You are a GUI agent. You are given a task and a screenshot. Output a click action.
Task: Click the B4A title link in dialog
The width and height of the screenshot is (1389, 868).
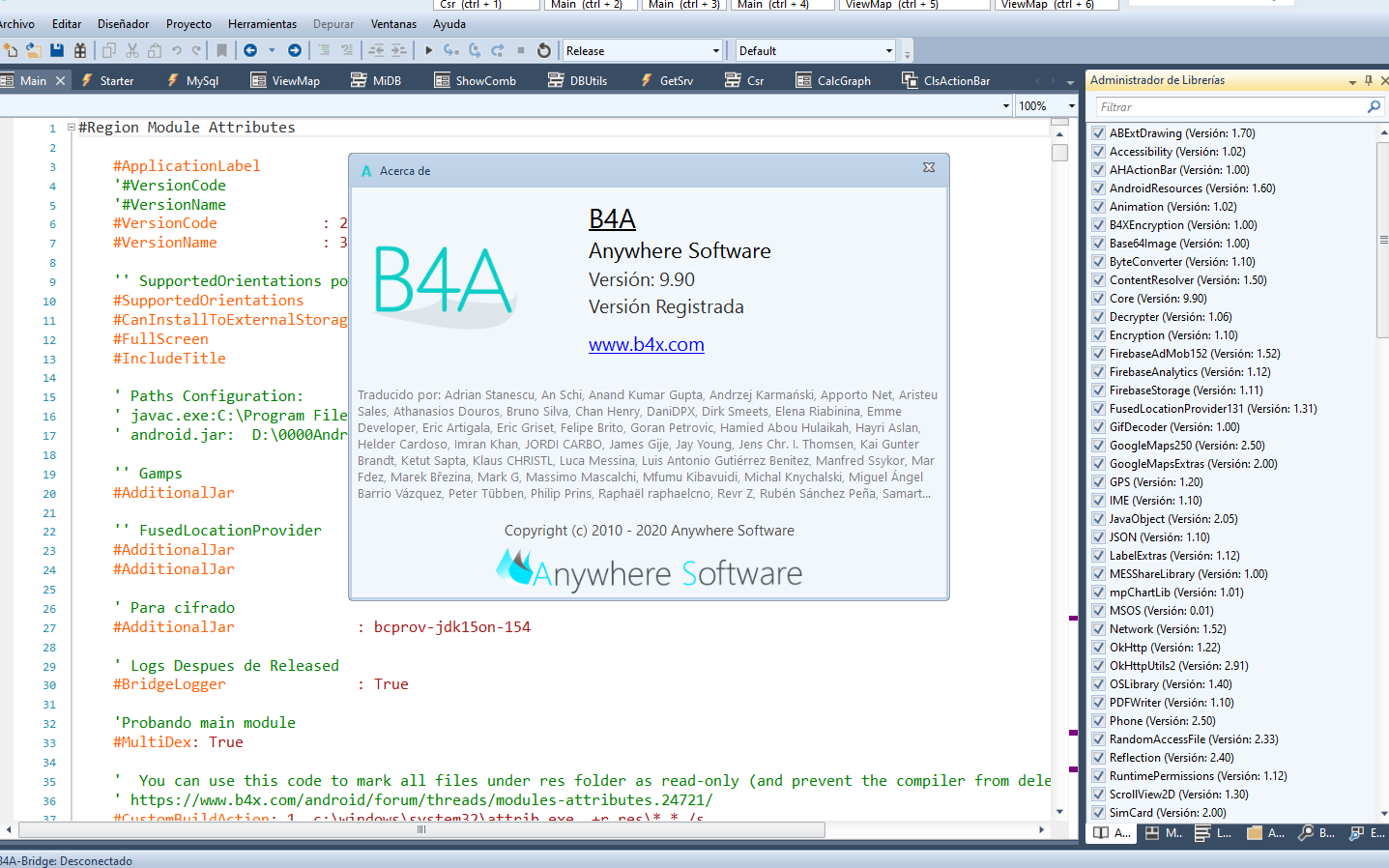click(x=612, y=219)
